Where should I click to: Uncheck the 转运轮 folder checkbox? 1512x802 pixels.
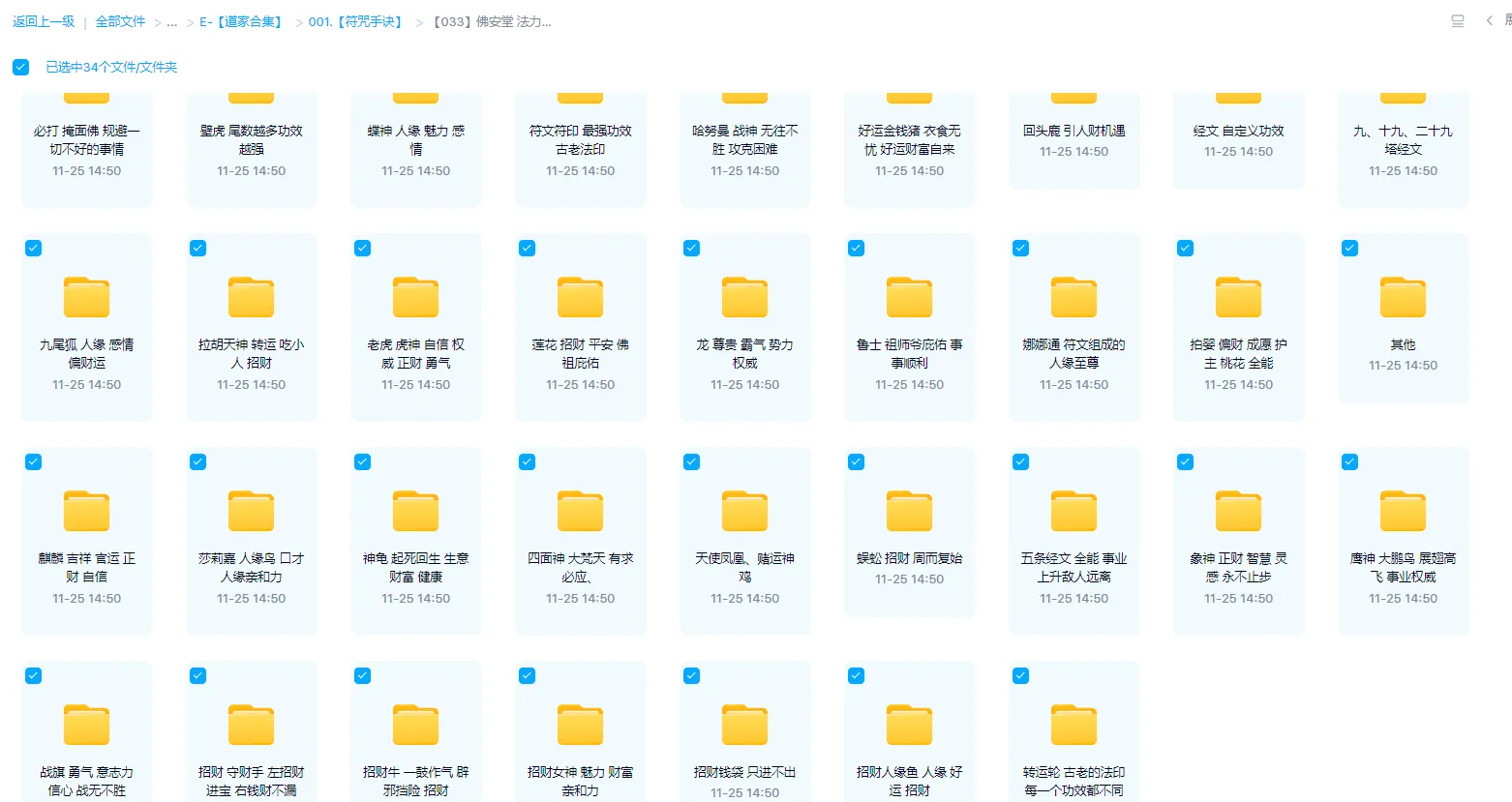[x=1020, y=675]
